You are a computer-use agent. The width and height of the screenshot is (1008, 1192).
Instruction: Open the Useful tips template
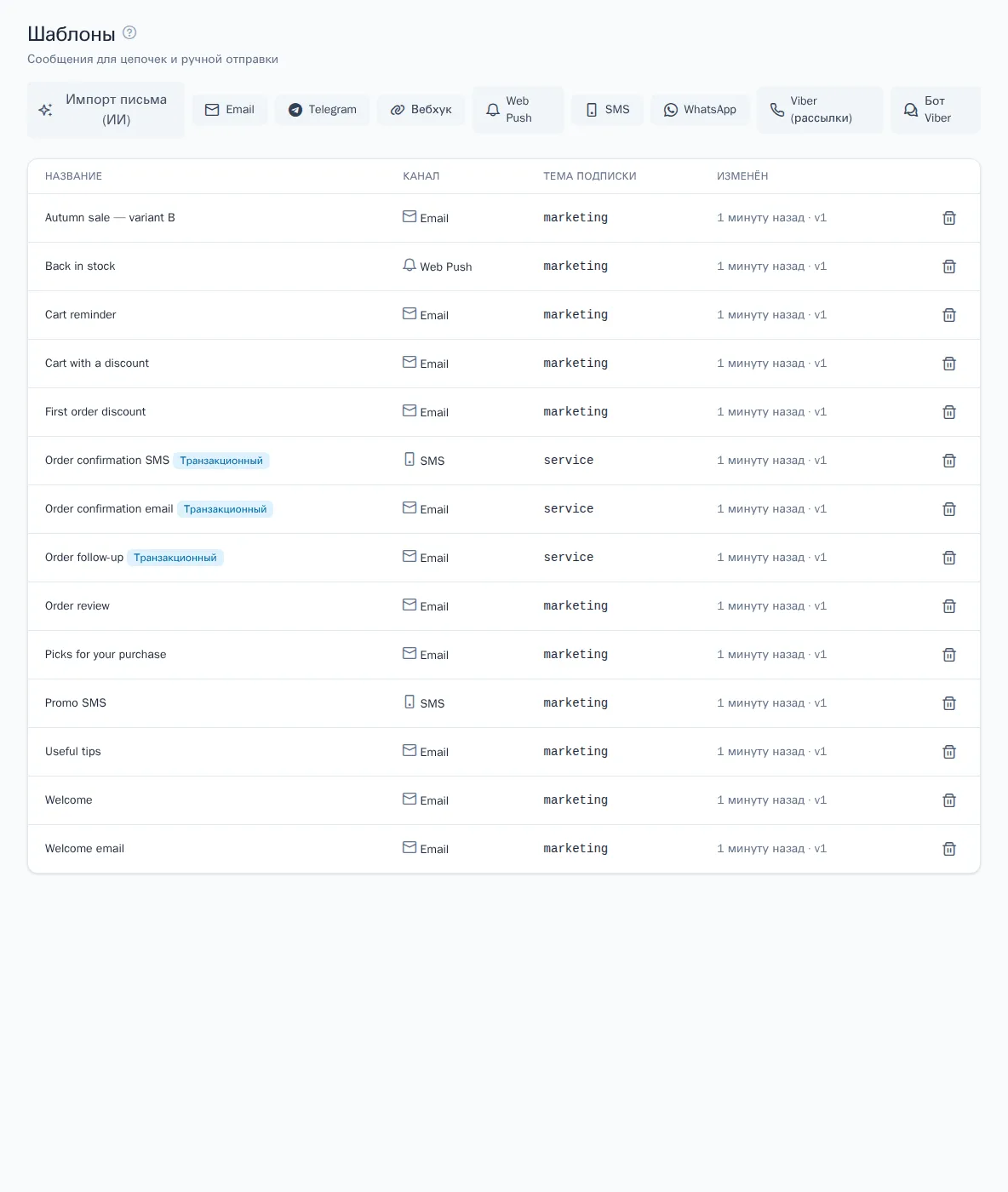pos(73,752)
